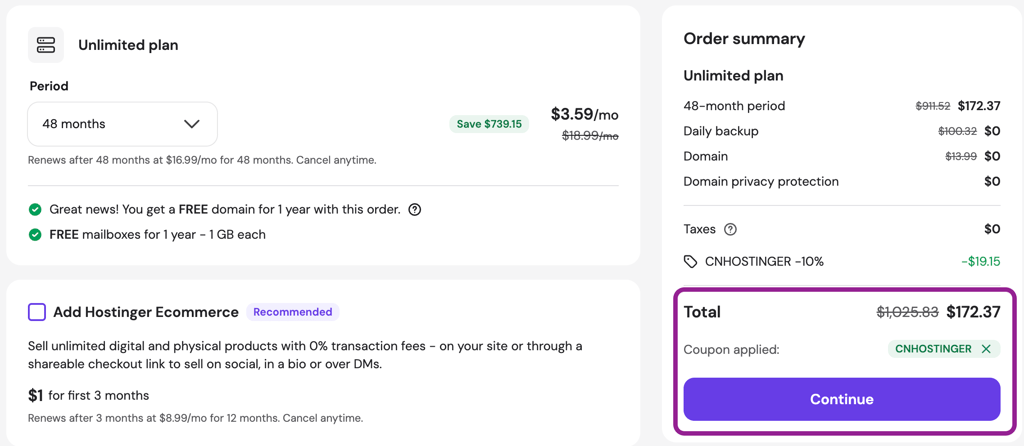The height and width of the screenshot is (446, 1024).
Task: Click the crossed-out $911.52 price
Action: pyautogui.click(x=934, y=106)
